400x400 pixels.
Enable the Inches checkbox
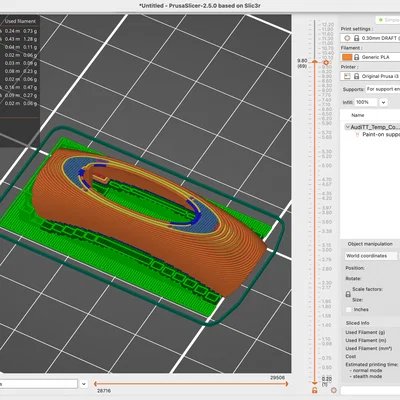(x=349, y=310)
